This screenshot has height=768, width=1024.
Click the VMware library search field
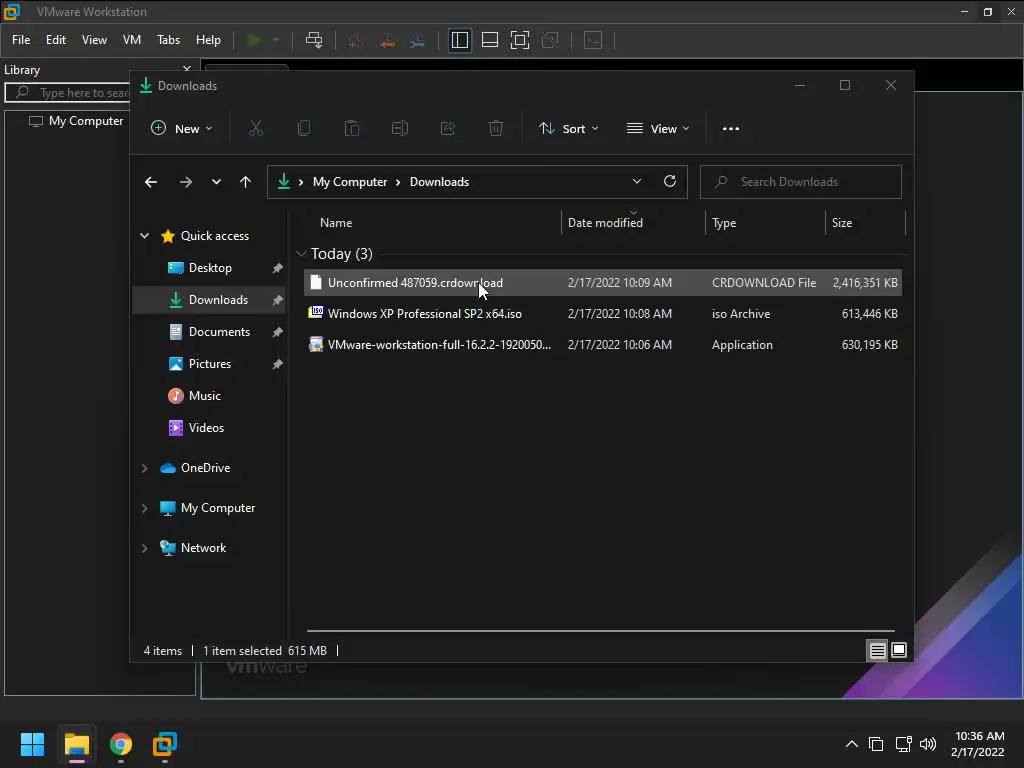(x=69, y=93)
